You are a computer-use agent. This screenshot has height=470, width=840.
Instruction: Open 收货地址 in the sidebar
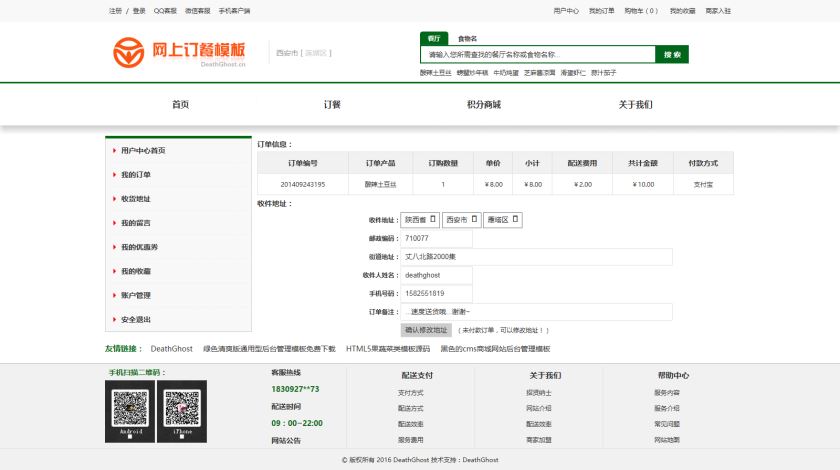[x=136, y=199]
